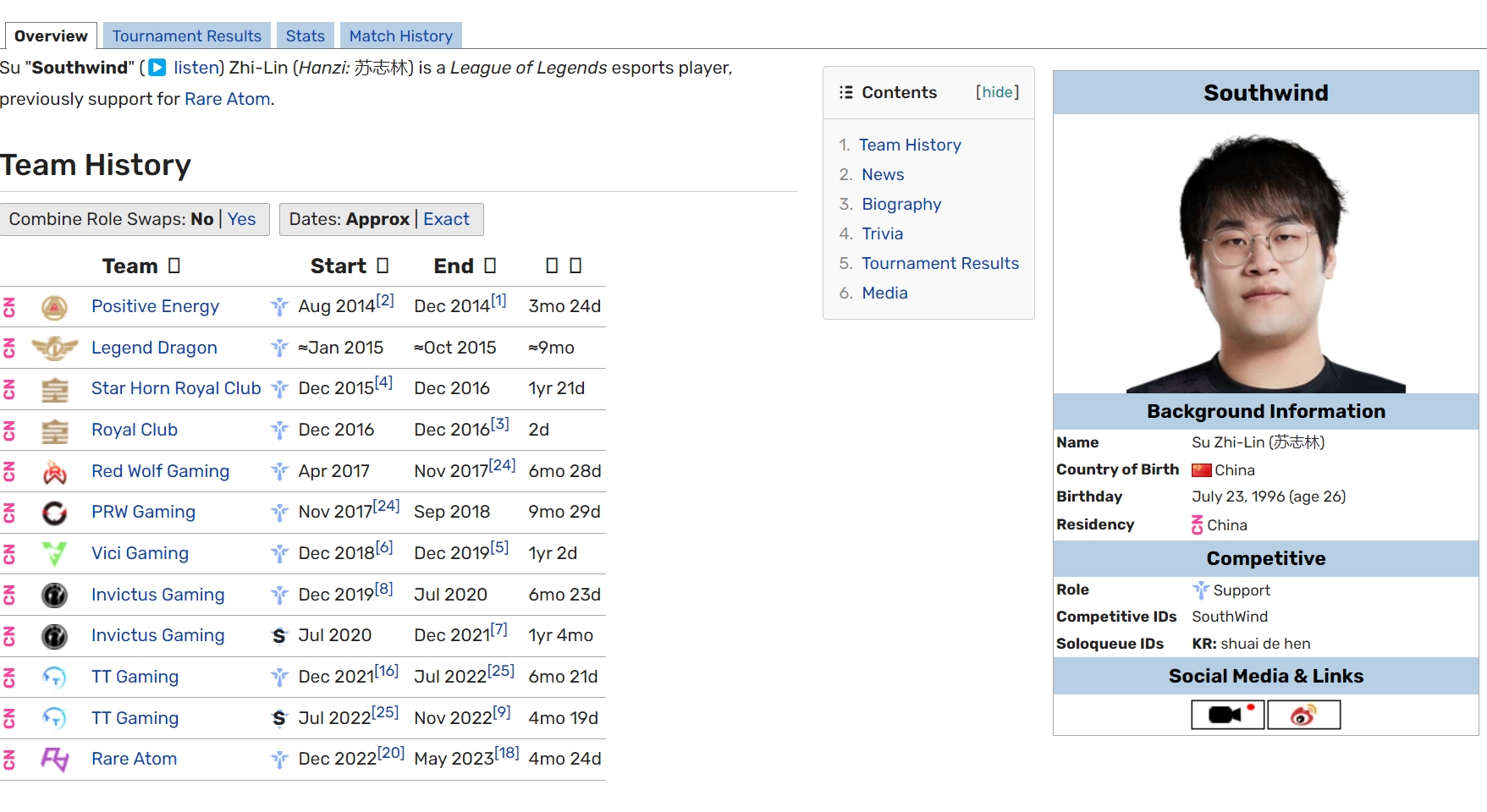Open Star Horn Royal Club link
Screen dimensions: 1487x812
(x=176, y=388)
